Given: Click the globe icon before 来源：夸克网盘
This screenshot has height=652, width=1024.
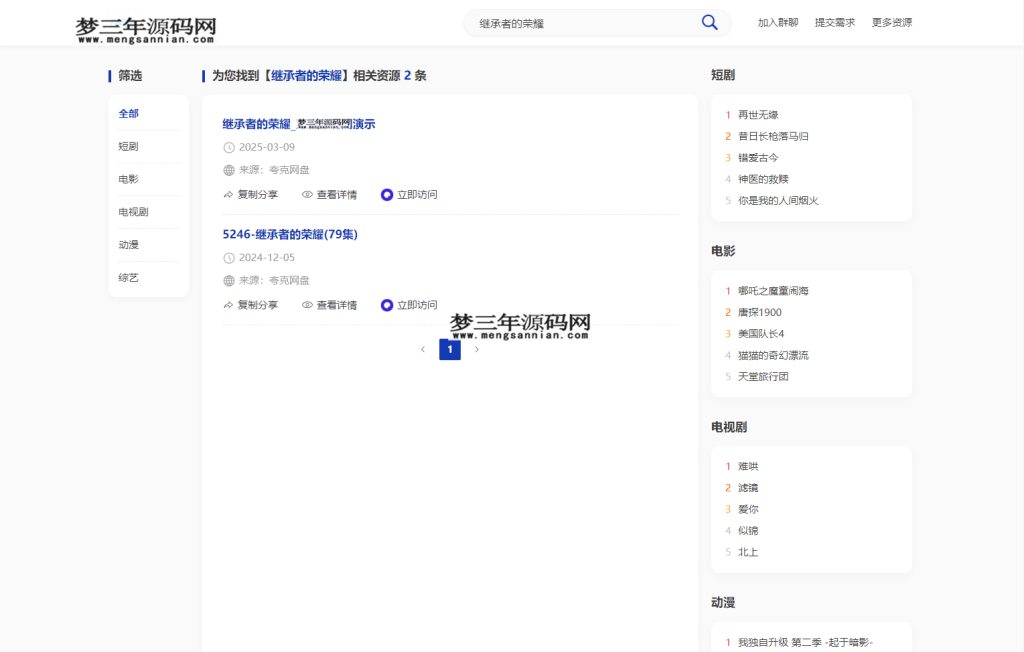Looking at the screenshot, I should tap(227, 169).
